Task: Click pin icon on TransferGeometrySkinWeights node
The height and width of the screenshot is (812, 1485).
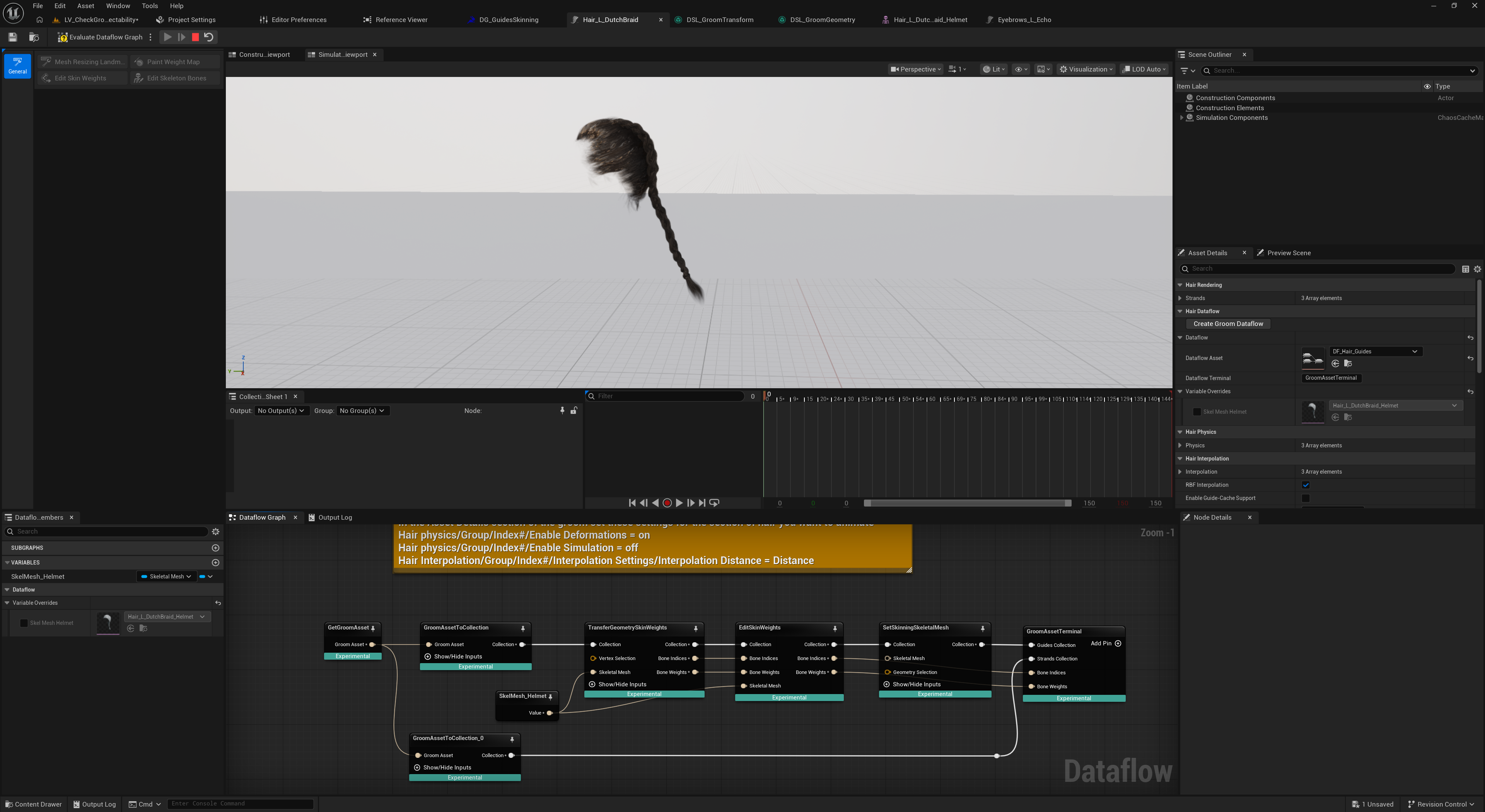Action: pos(695,628)
